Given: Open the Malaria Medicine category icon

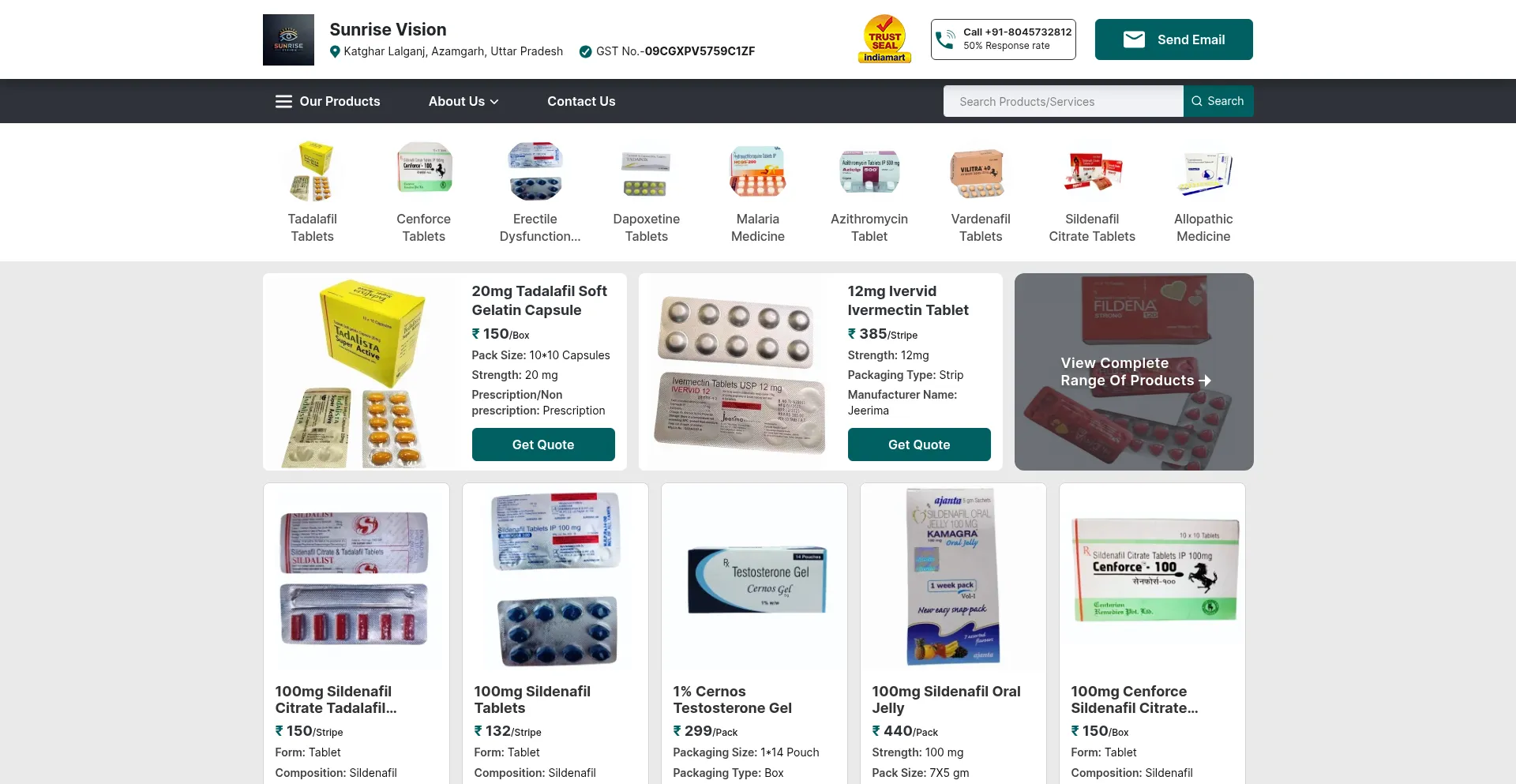Looking at the screenshot, I should 758,170.
